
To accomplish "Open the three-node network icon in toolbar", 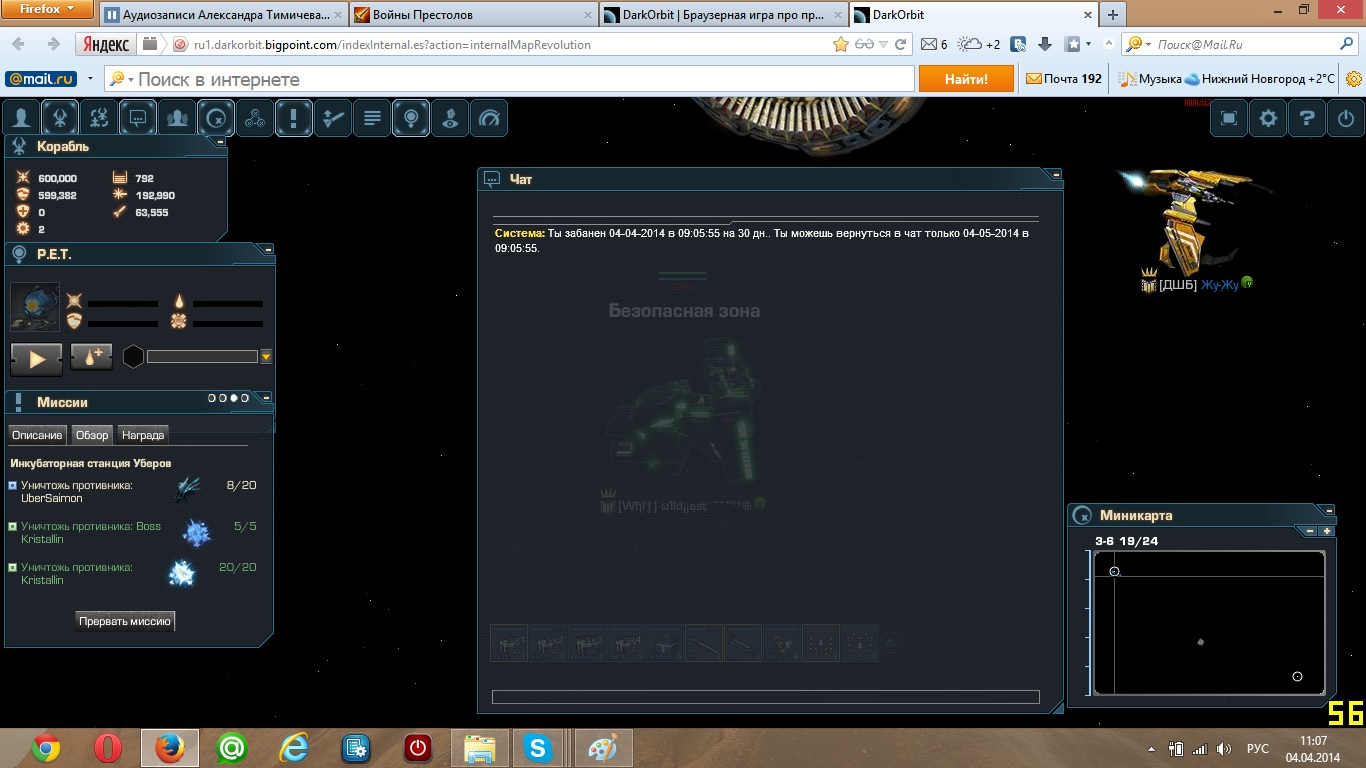I will pyautogui.click(x=255, y=118).
